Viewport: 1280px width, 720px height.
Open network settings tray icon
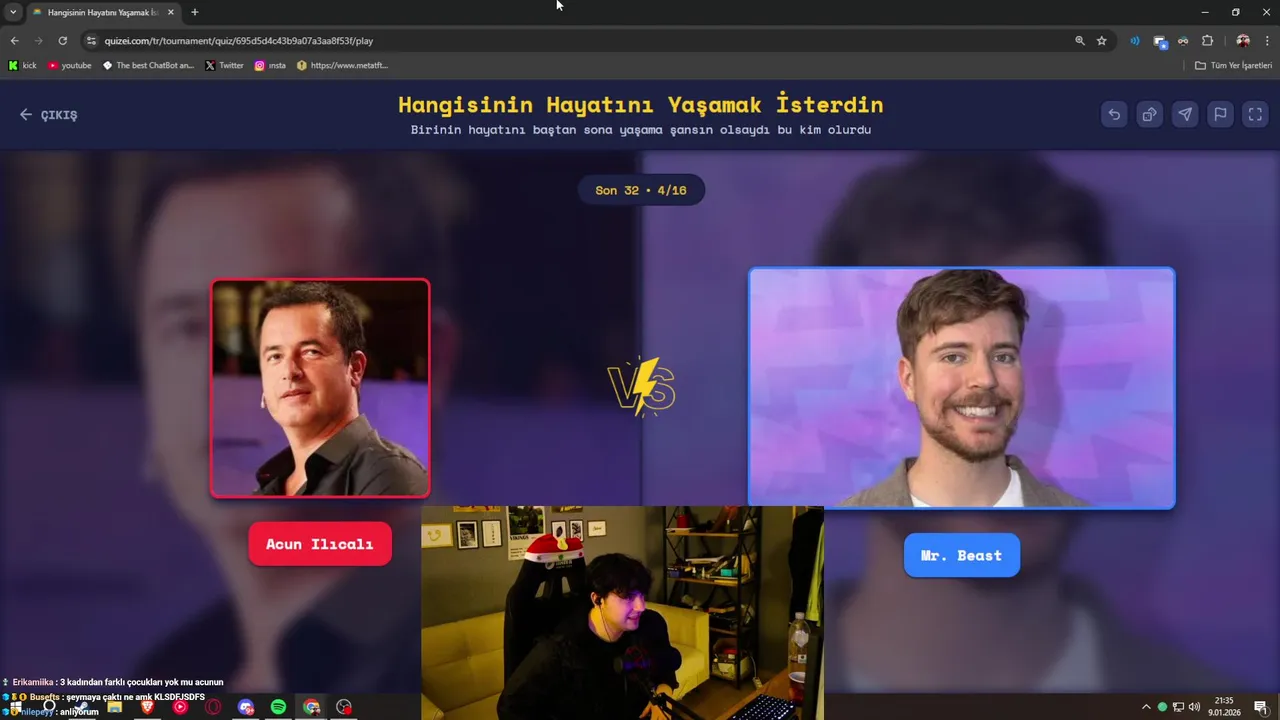click(x=1178, y=707)
